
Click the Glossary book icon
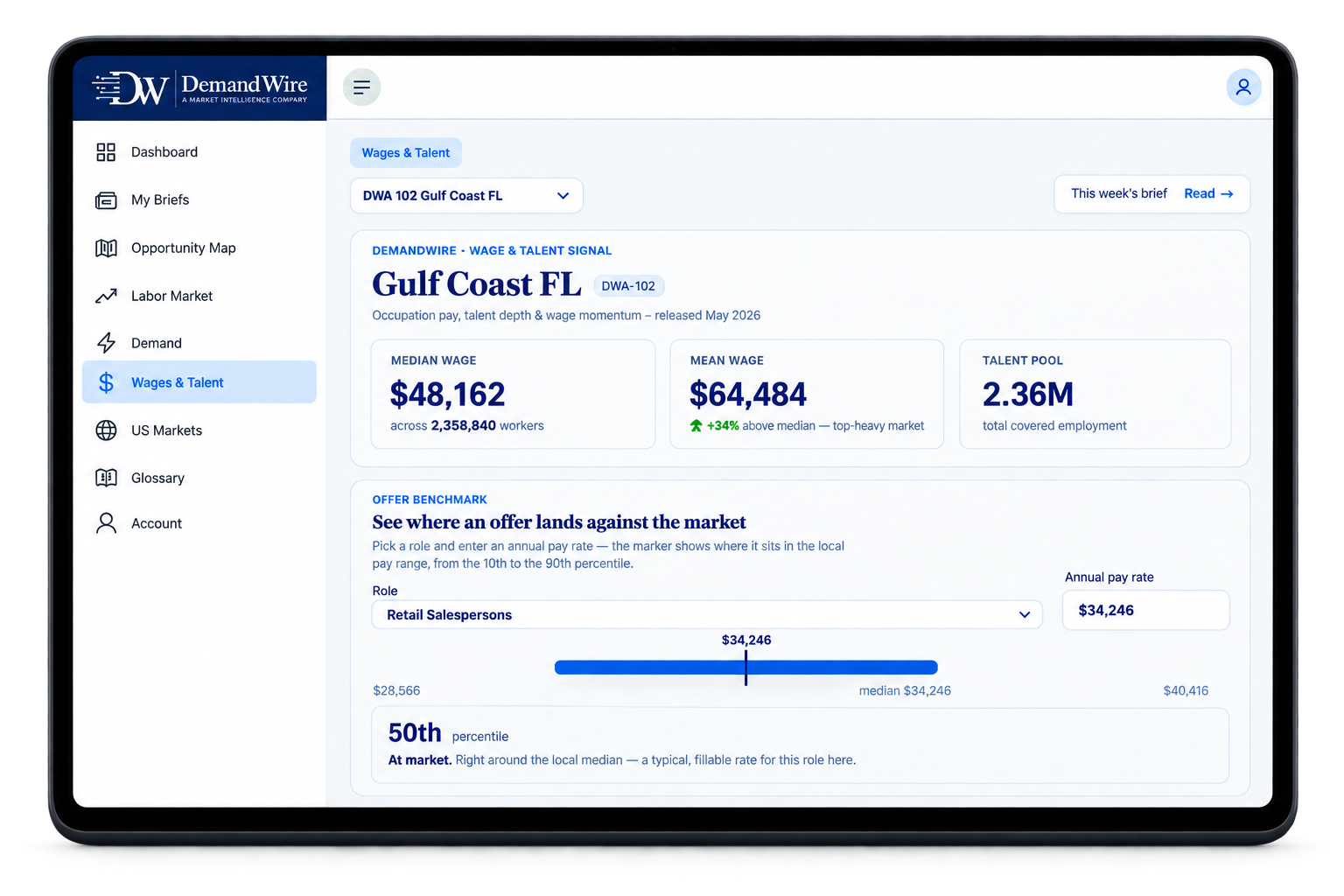[x=106, y=478]
